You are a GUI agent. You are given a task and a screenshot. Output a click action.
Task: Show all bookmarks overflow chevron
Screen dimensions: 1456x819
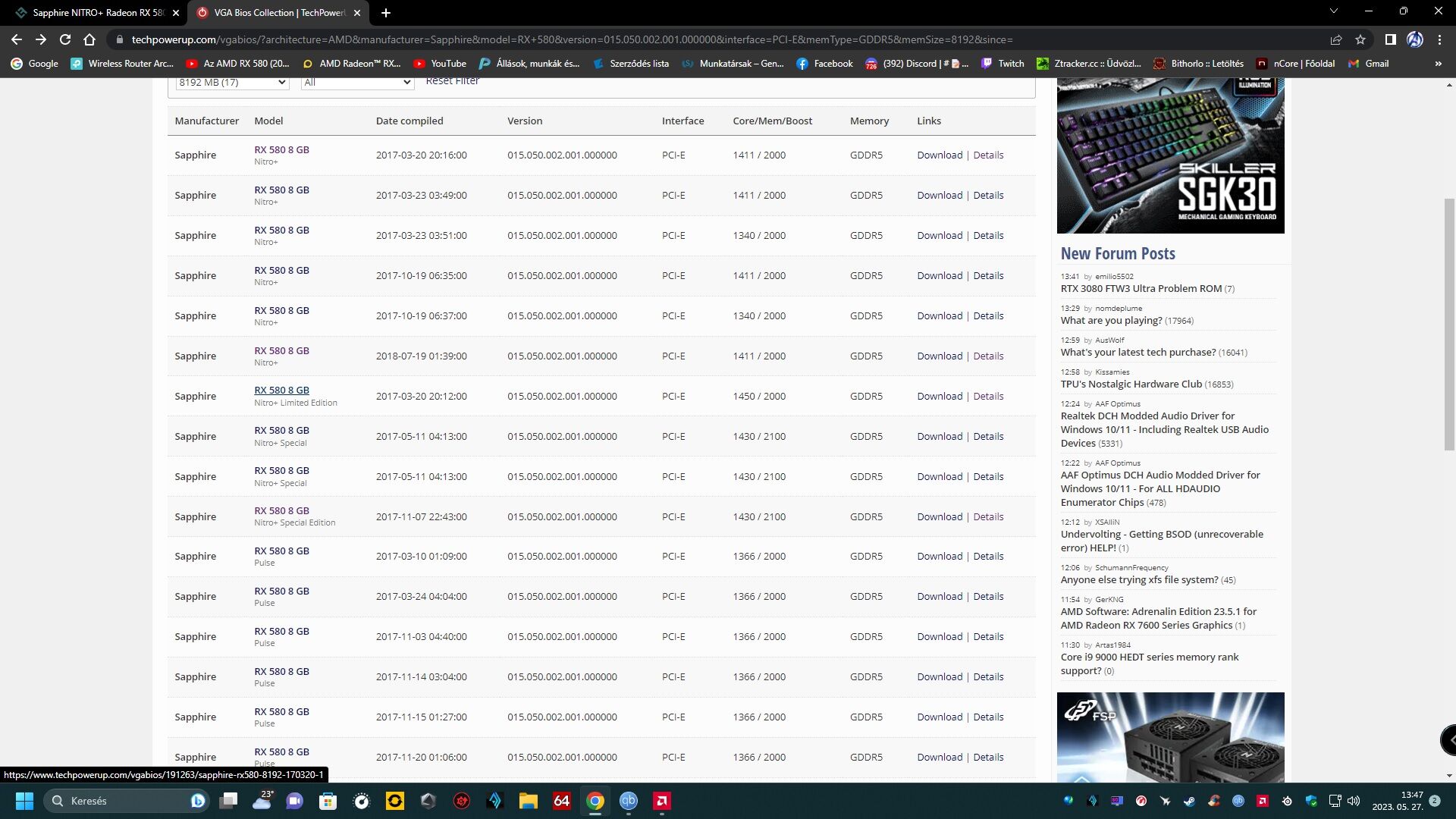1438,64
